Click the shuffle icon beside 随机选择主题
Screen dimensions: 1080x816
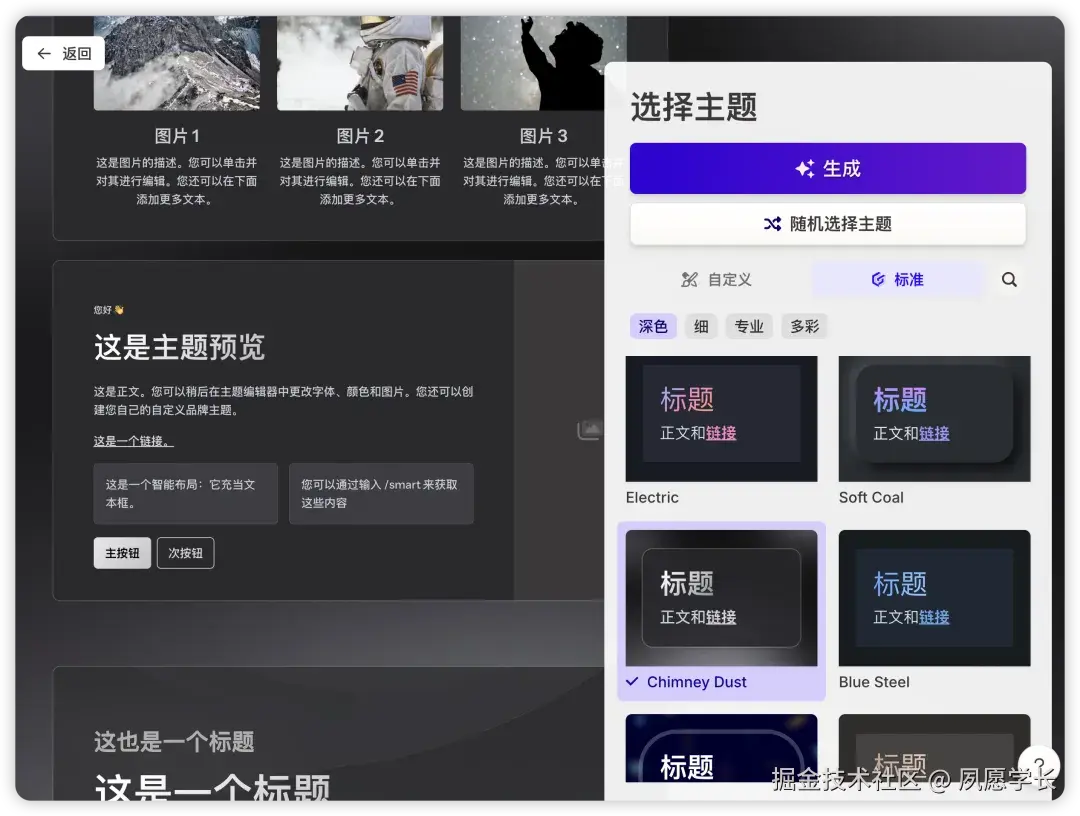tap(773, 223)
